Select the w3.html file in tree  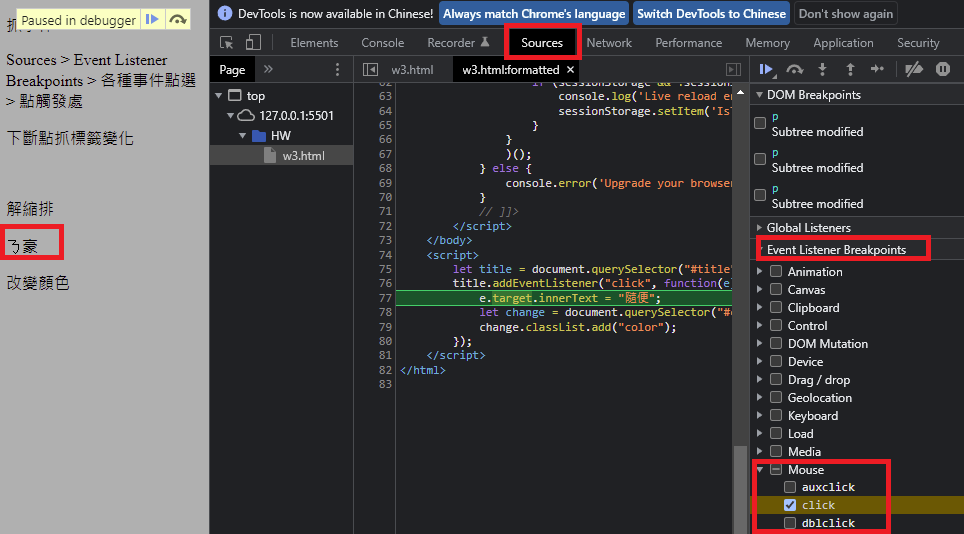(282, 155)
